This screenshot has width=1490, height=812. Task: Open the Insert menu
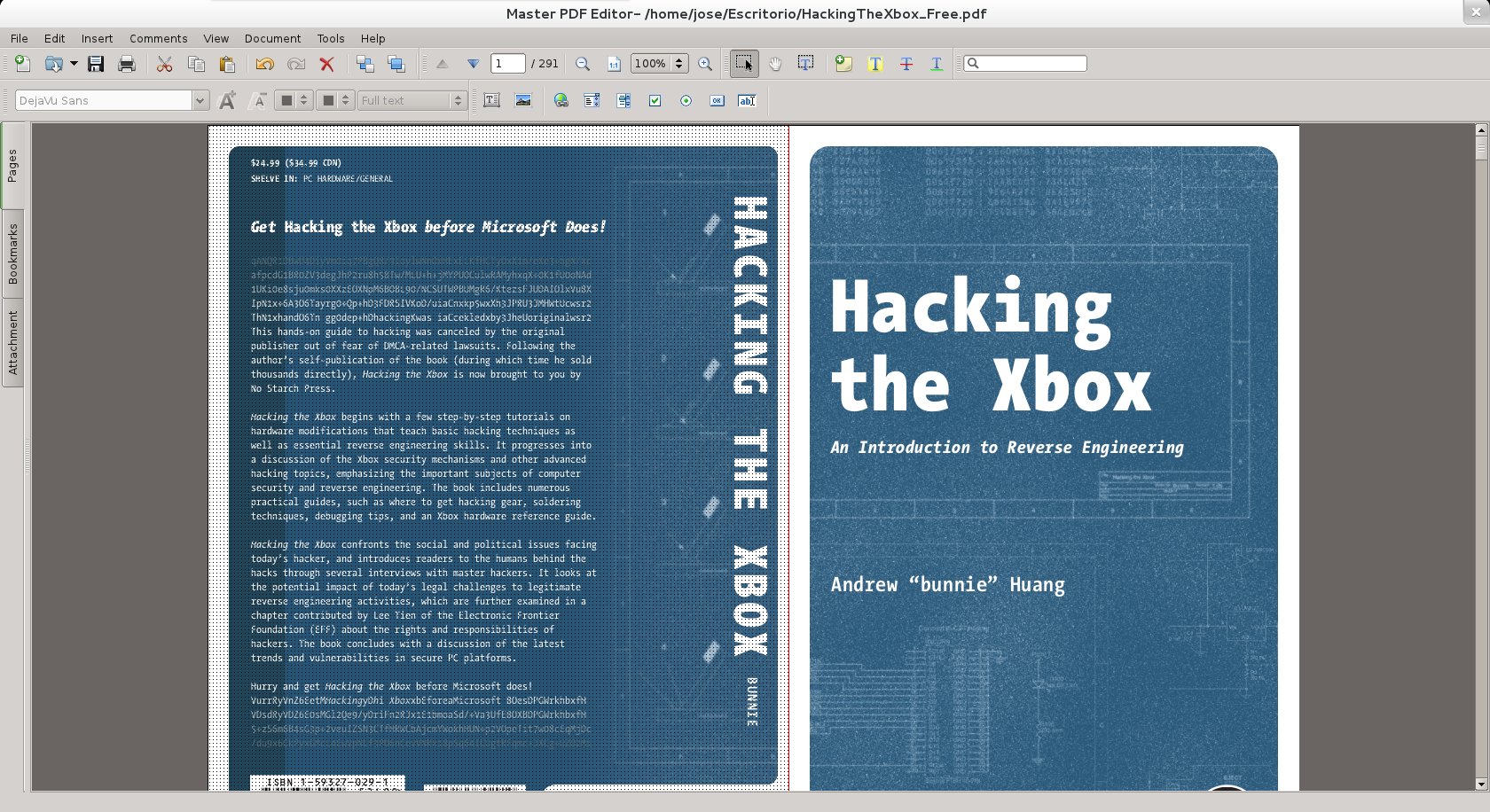tap(97, 38)
